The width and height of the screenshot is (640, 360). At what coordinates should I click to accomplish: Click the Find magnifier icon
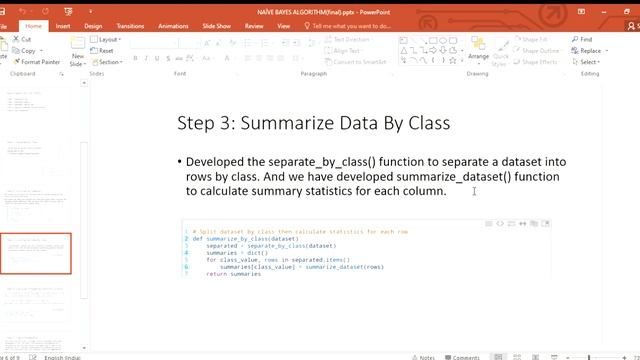click(x=575, y=39)
